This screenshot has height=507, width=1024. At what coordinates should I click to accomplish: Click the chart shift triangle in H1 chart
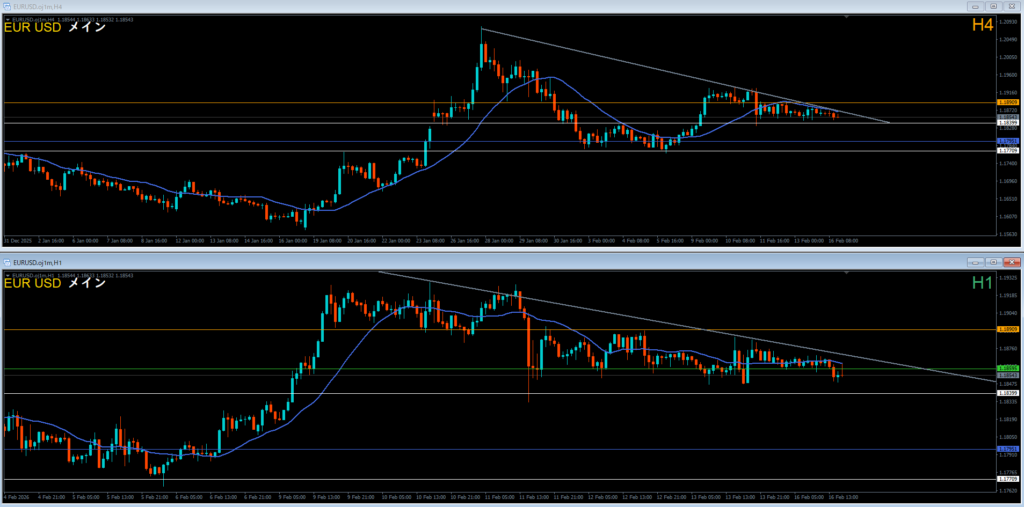tap(846, 272)
